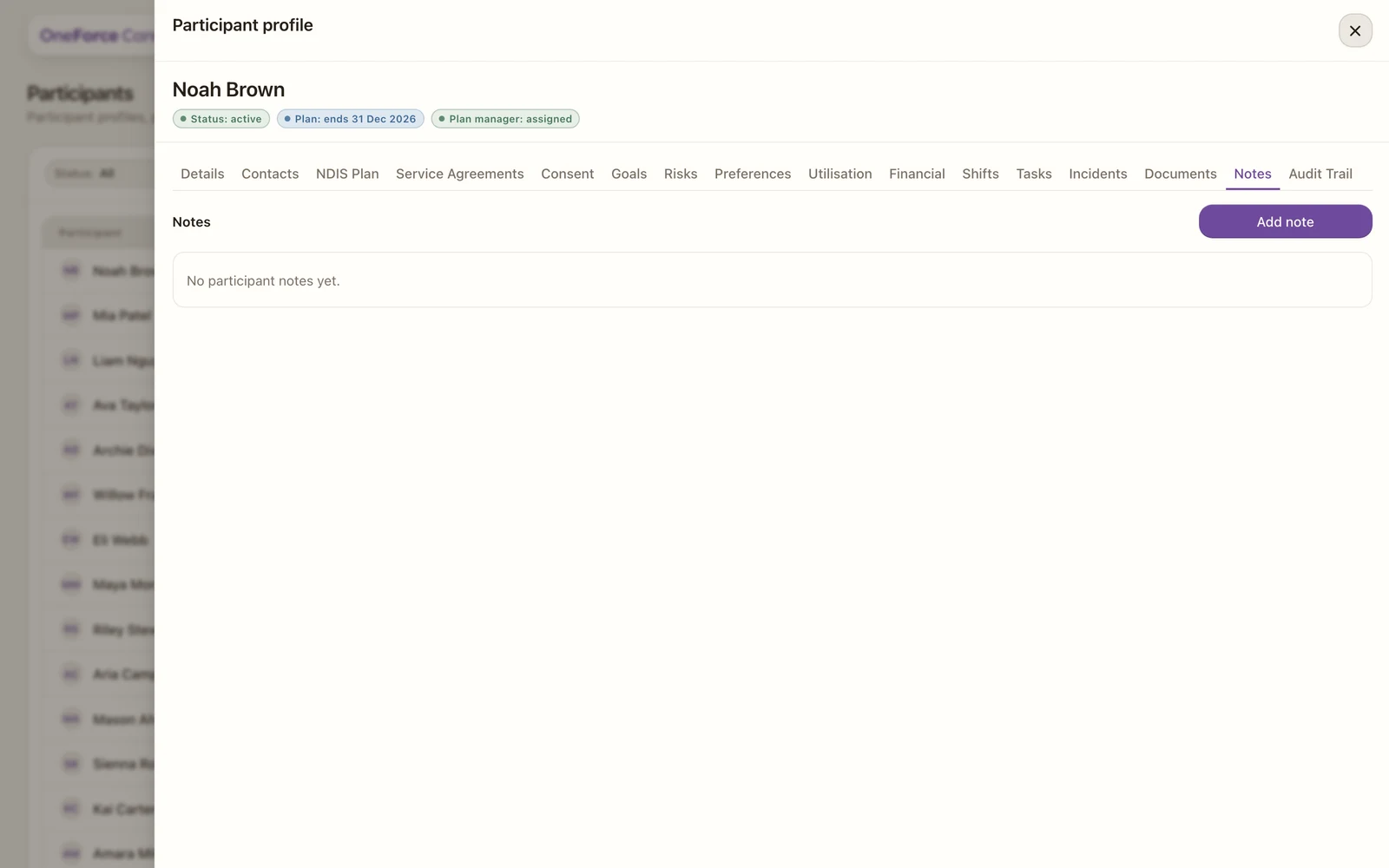
Task: Open the Details tab
Action: [202, 174]
